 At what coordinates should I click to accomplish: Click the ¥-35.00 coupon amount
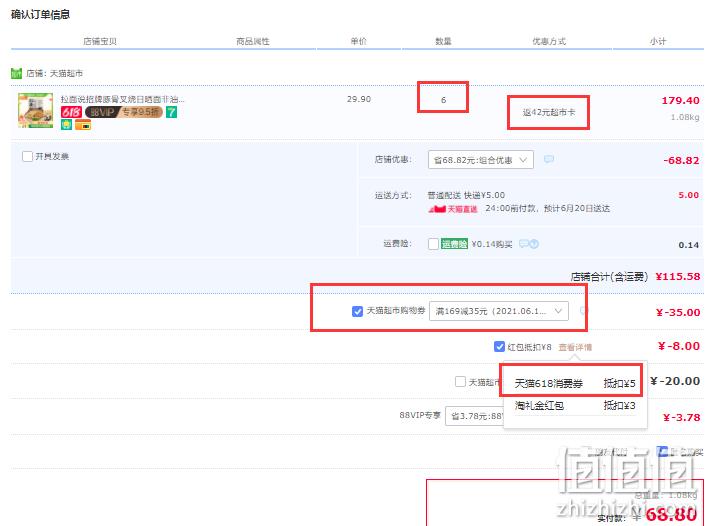[678, 313]
